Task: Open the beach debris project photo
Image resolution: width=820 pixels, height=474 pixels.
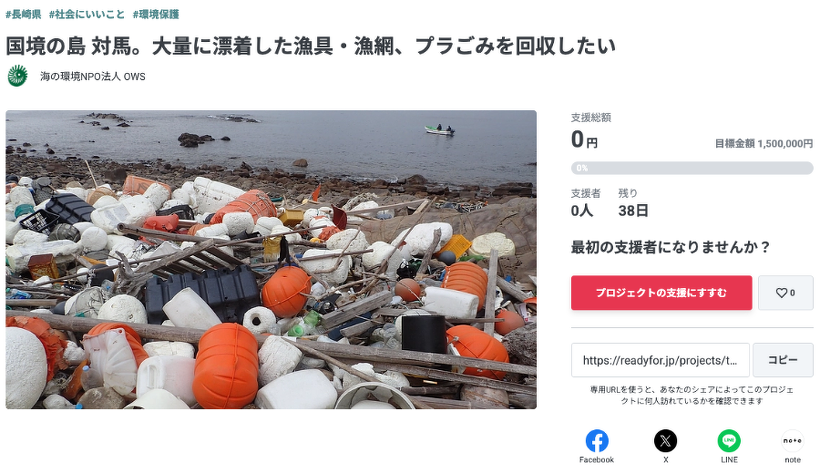Action: pyautogui.click(x=271, y=259)
